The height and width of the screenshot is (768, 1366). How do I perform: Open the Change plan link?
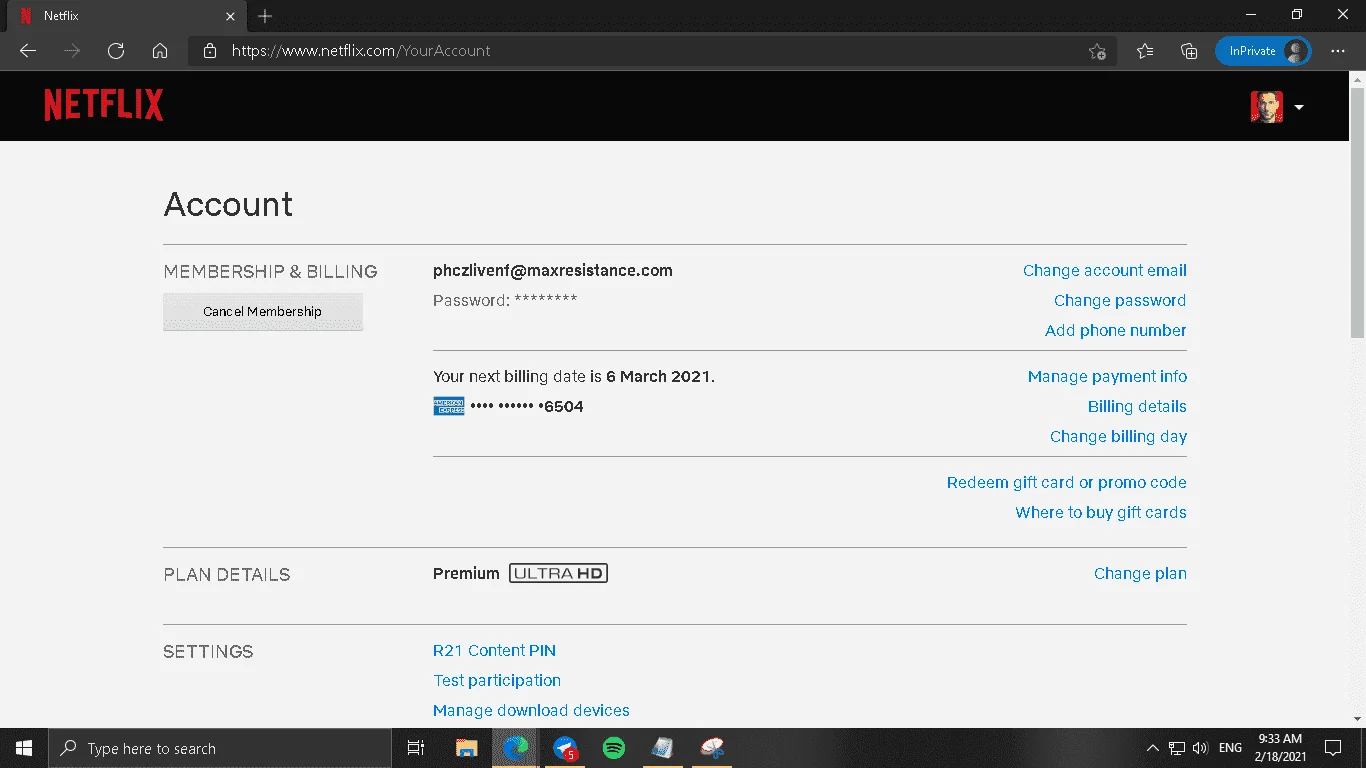click(1140, 573)
